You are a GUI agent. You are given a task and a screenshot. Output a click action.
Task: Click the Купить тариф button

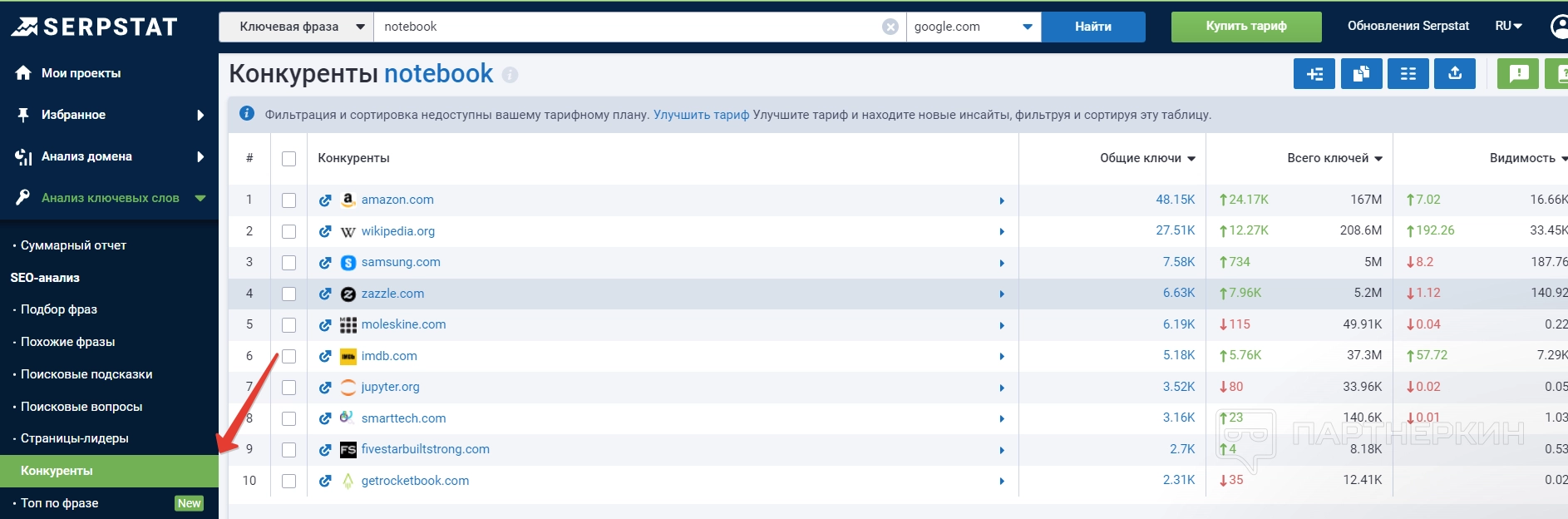(1246, 27)
